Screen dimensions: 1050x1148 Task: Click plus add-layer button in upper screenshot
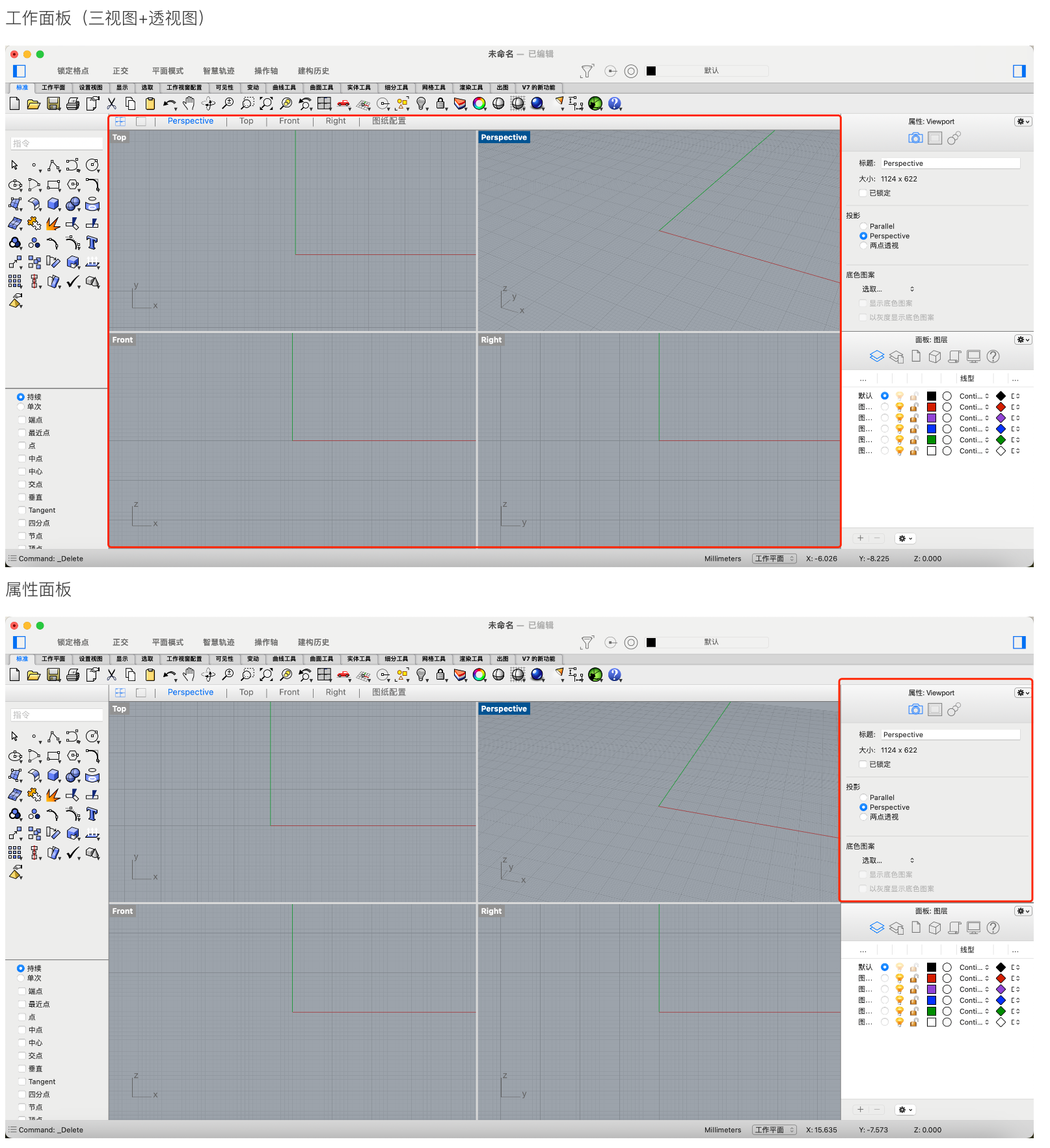(x=860, y=538)
